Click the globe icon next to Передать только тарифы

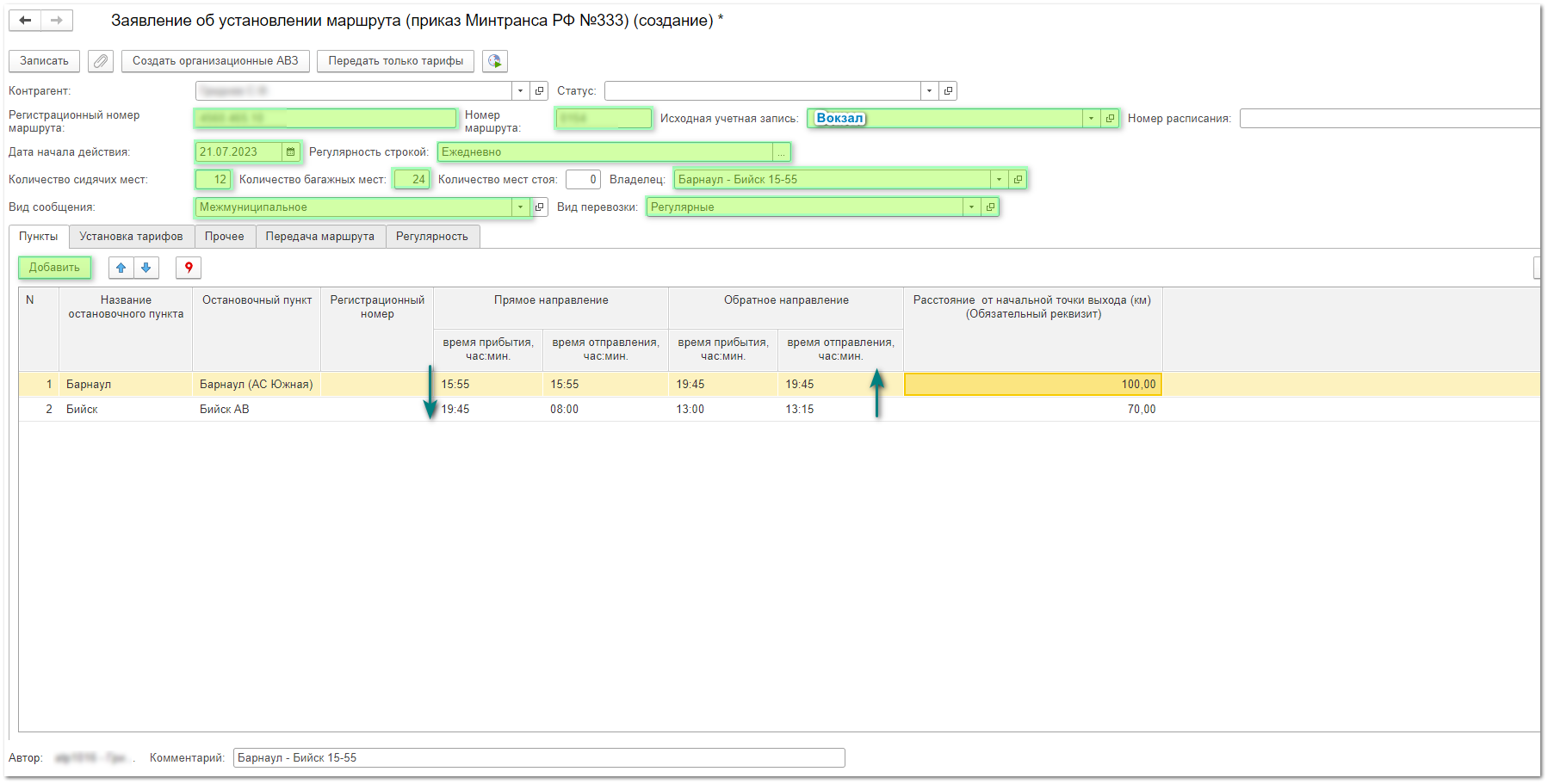pyautogui.click(x=494, y=61)
